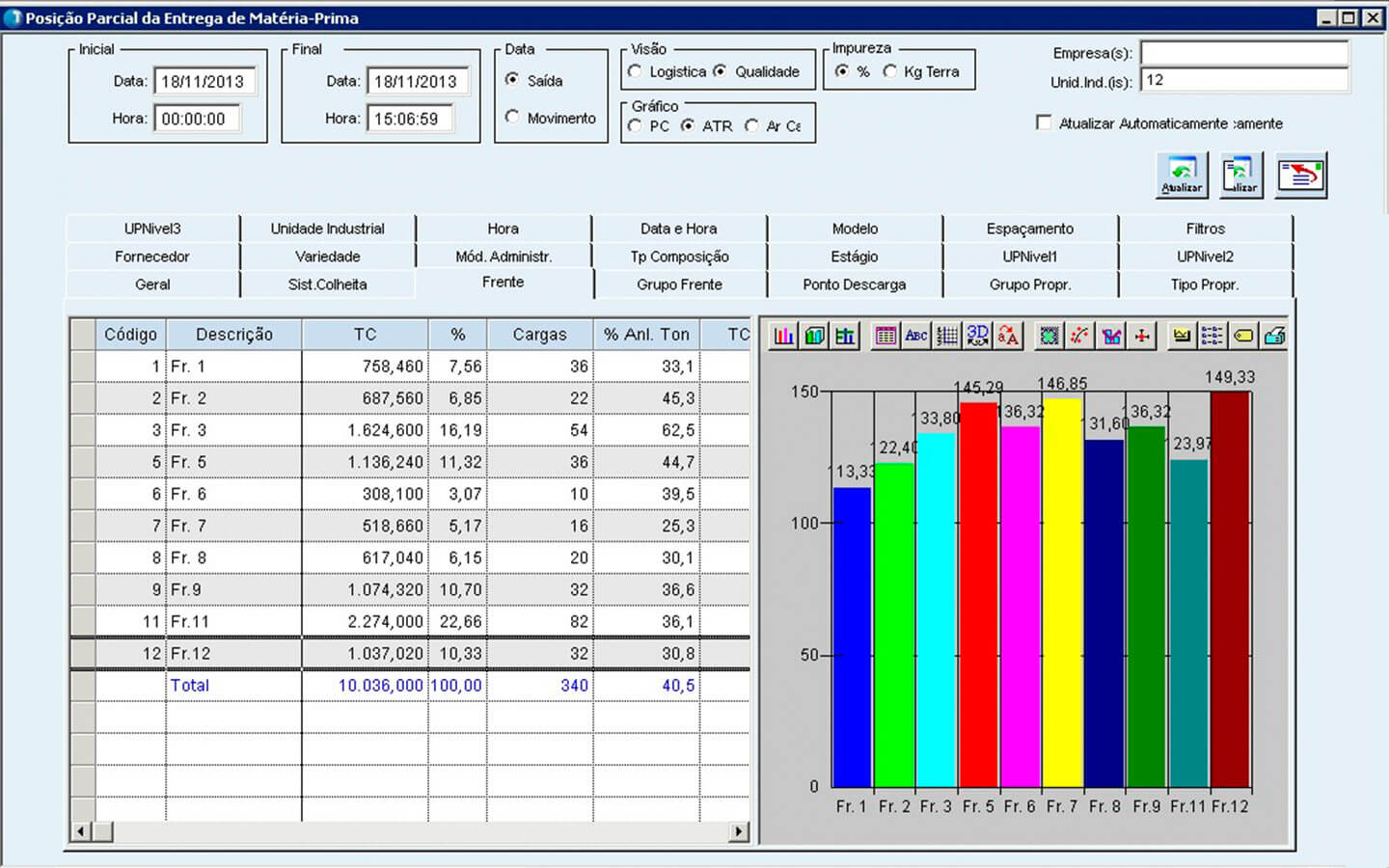
Task: Click the 3D chart toggle icon
Action: (977, 336)
